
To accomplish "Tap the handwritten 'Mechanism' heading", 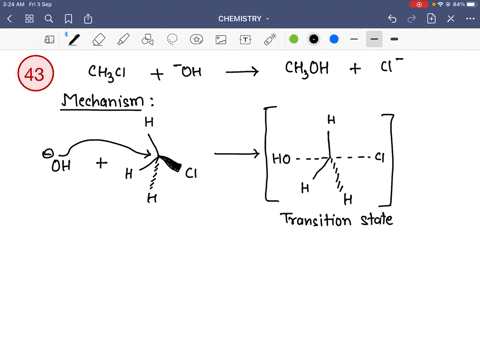I will [x=103, y=101].
